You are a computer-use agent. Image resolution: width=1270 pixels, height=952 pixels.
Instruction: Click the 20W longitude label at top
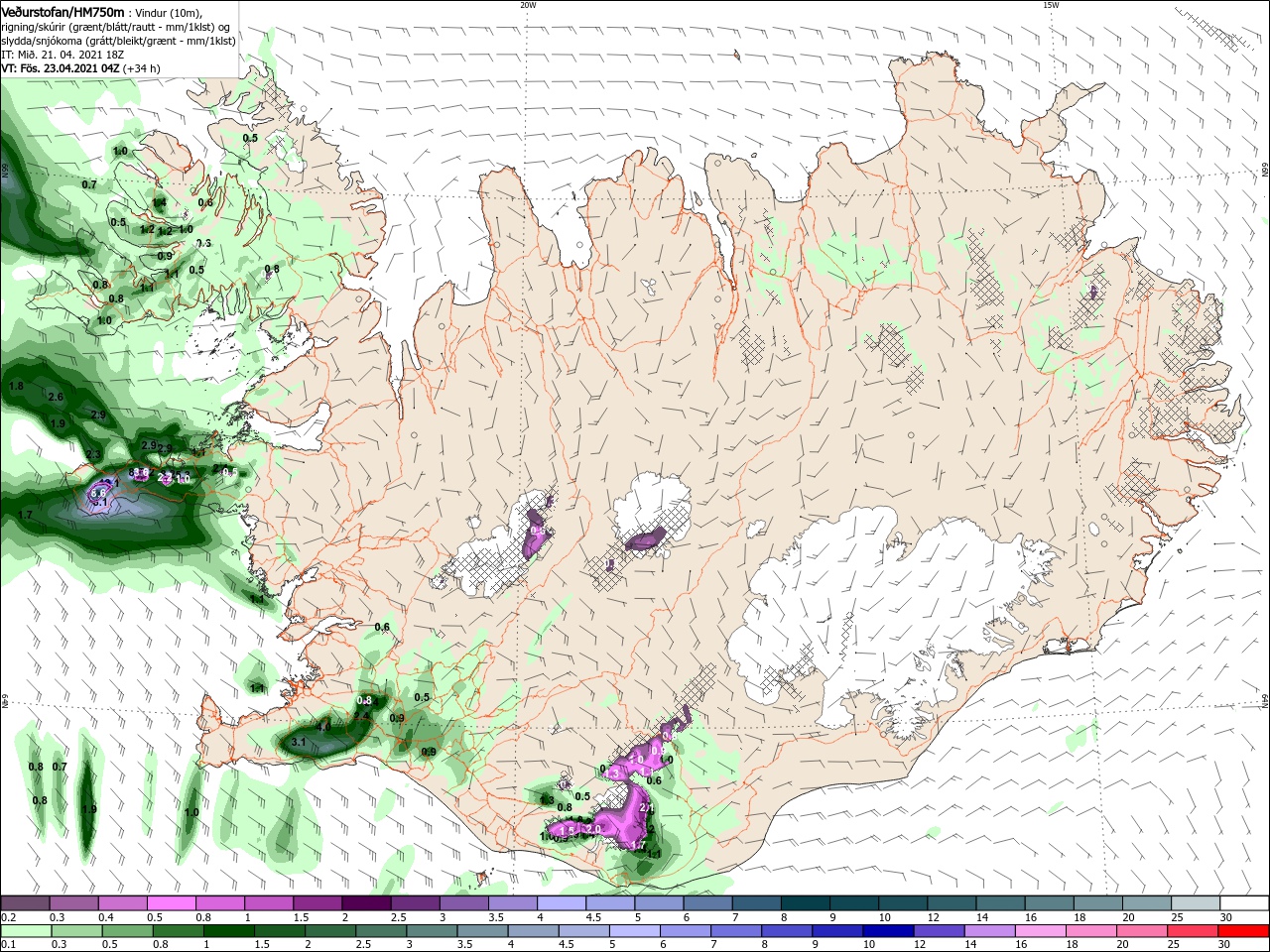[528, 5]
